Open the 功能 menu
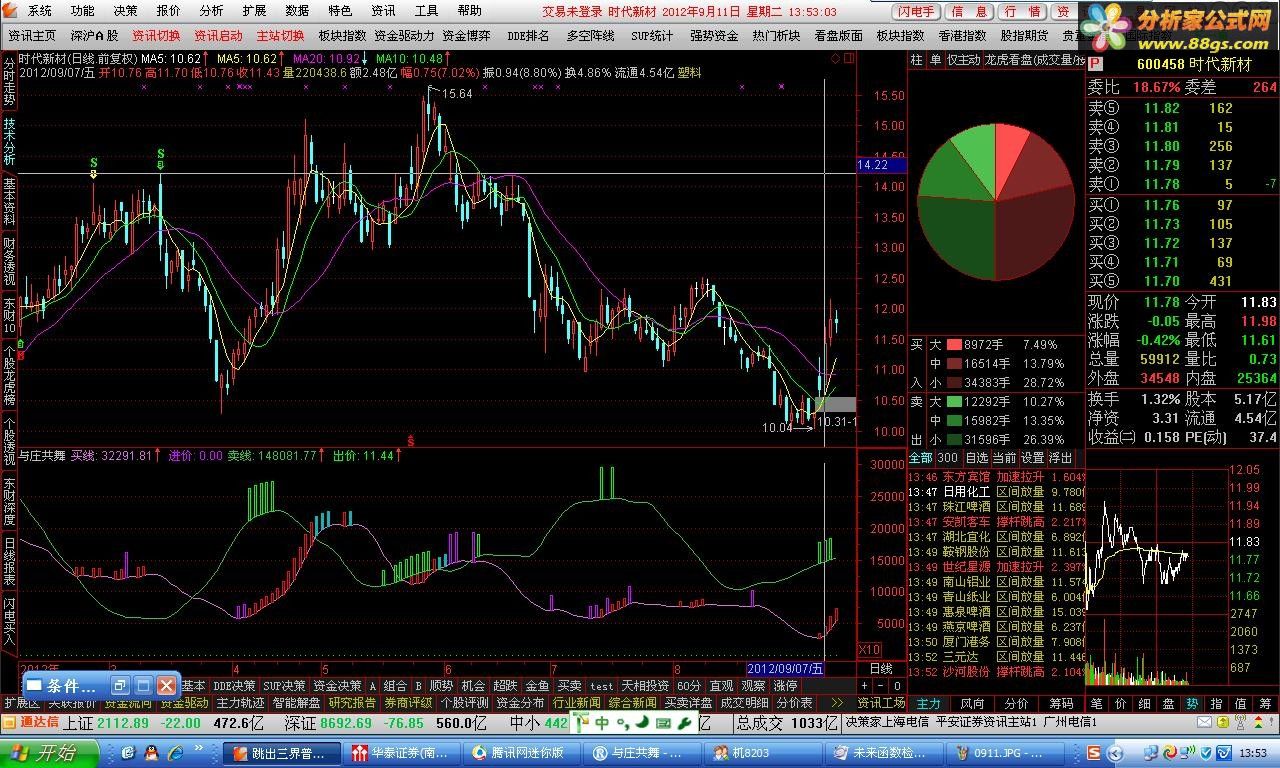Image resolution: width=1280 pixels, height=768 pixels. click(x=82, y=11)
